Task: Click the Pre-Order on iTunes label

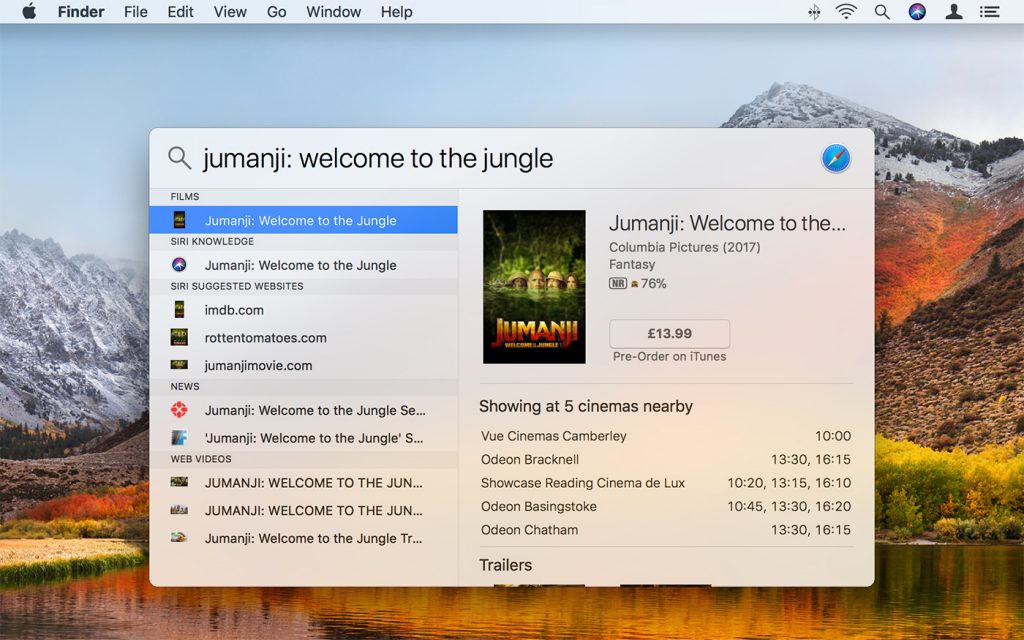Action: 669,357
